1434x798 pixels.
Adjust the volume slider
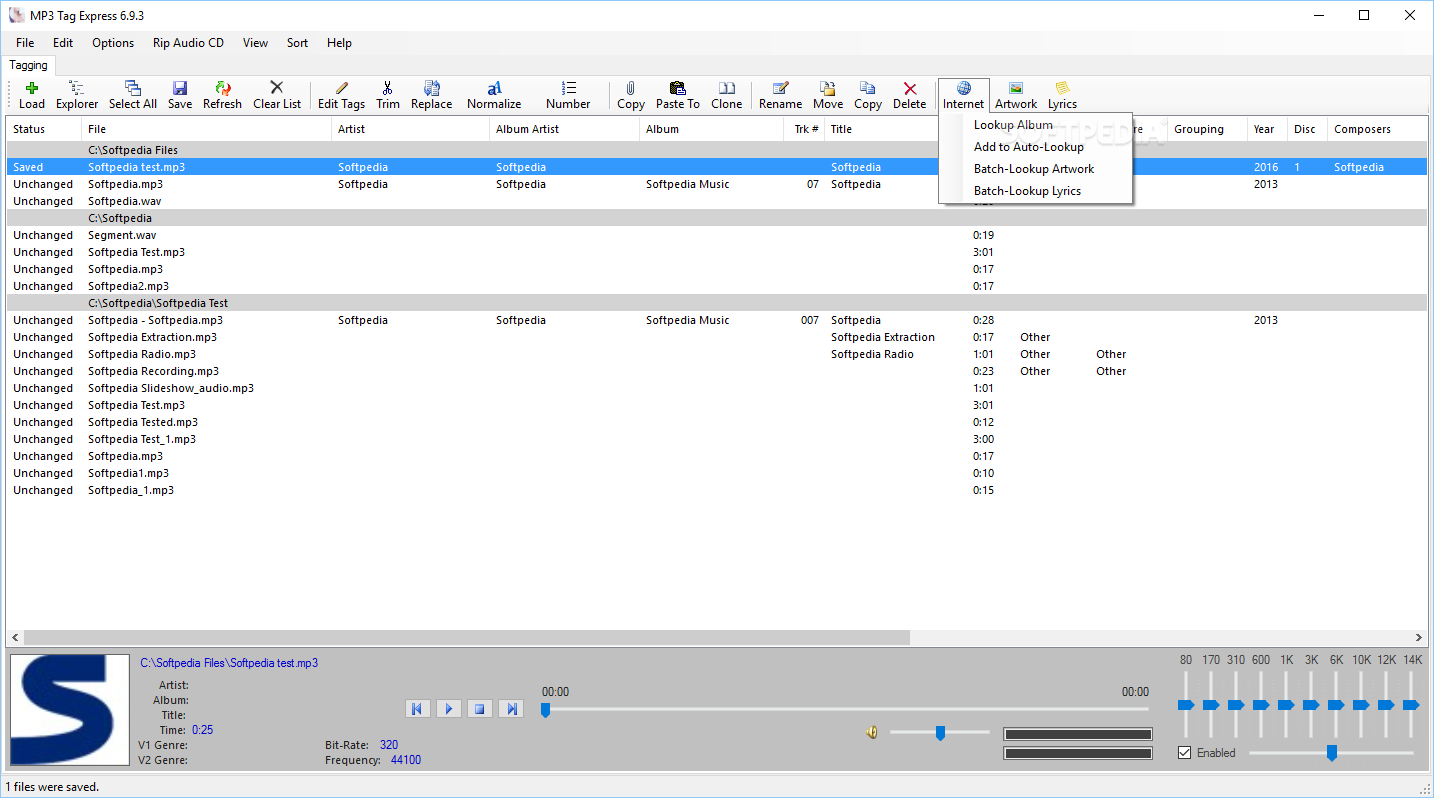tap(940, 733)
